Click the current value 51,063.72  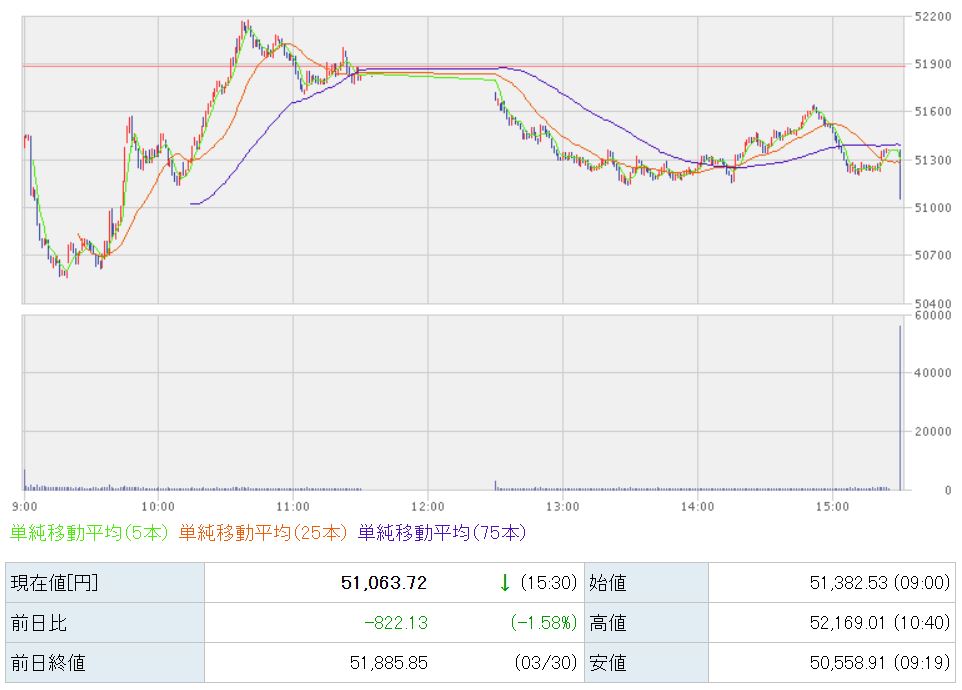click(x=384, y=583)
